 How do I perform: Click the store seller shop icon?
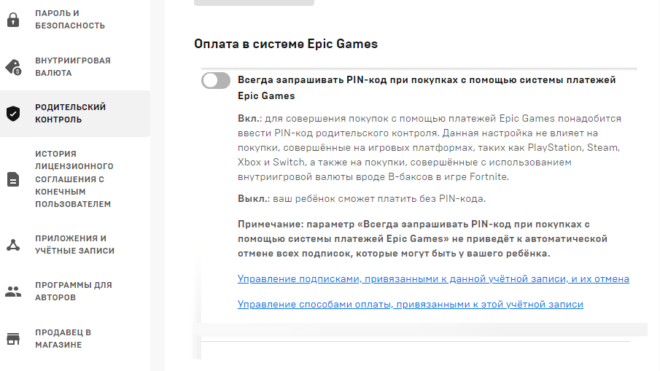pyautogui.click(x=13, y=339)
